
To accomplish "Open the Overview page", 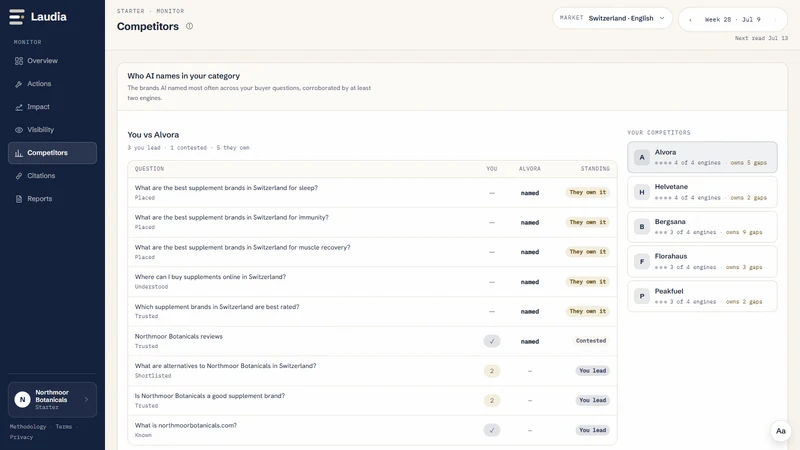I will click(x=52, y=61).
